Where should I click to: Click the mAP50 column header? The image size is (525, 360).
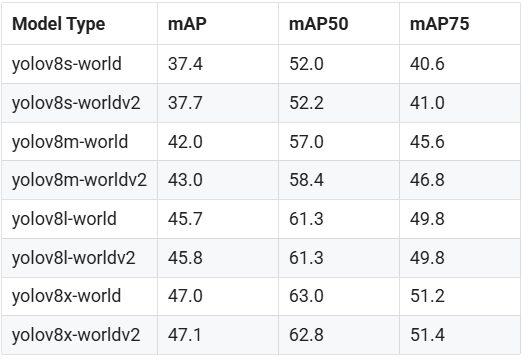pos(318,24)
